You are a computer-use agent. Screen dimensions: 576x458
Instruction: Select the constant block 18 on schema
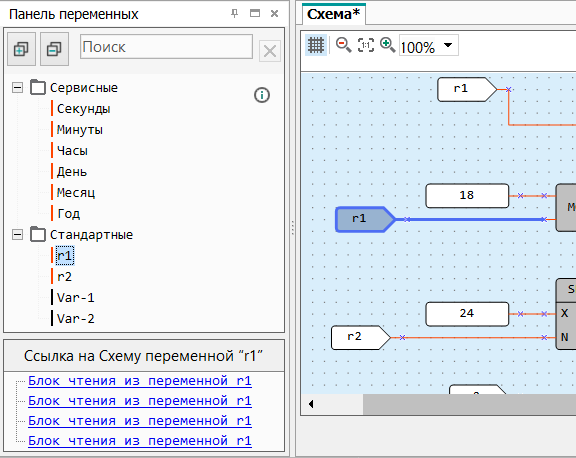pyautogui.click(x=467, y=196)
